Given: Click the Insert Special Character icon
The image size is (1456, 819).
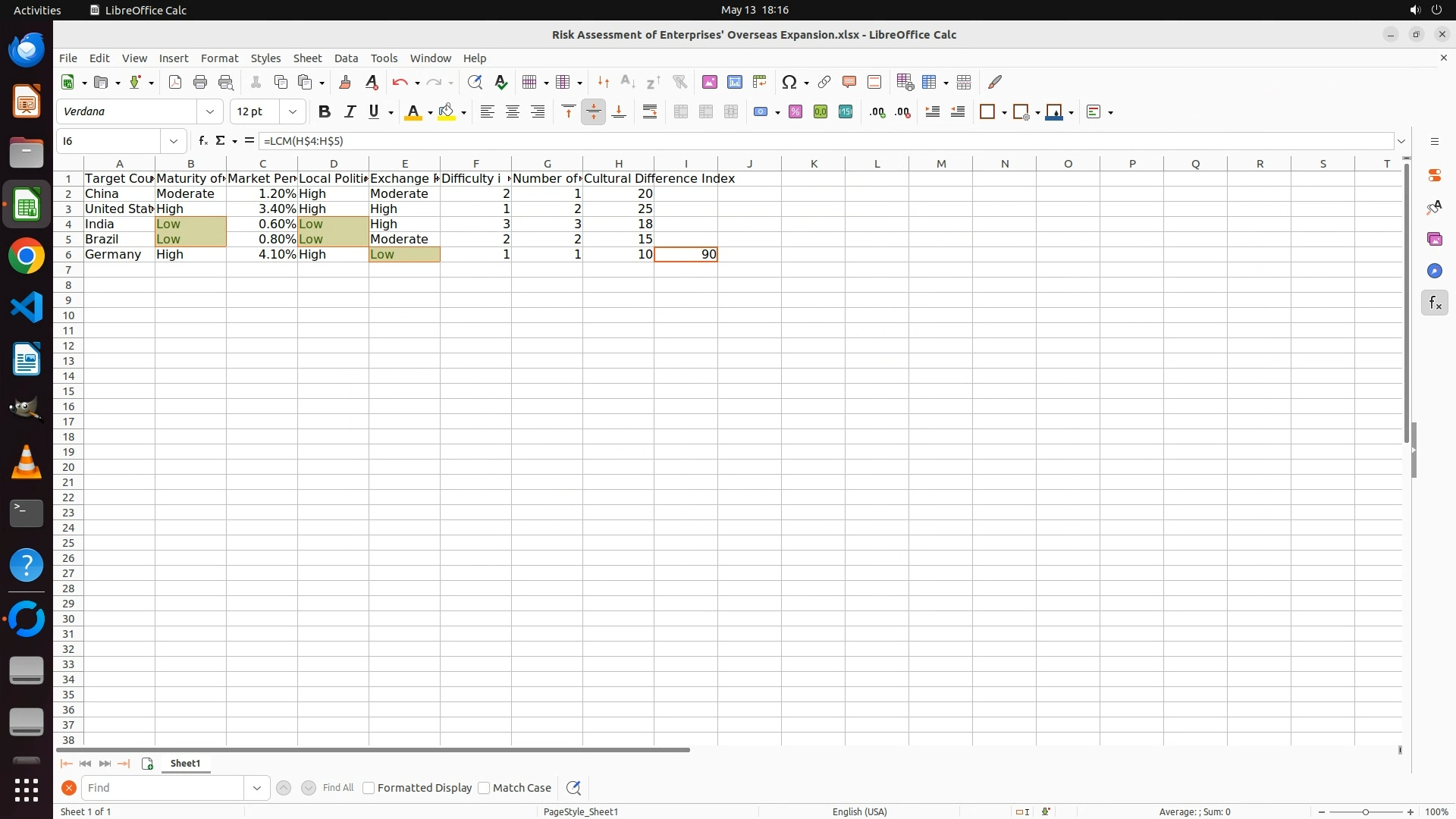Looking at the screenshot, I should [x=789, y=82].
